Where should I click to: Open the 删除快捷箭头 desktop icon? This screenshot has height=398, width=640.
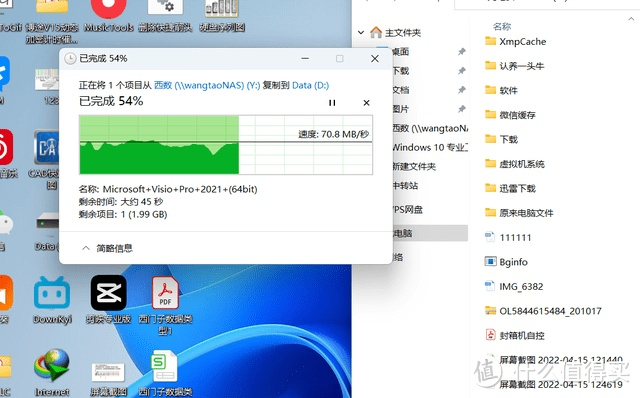165,15
